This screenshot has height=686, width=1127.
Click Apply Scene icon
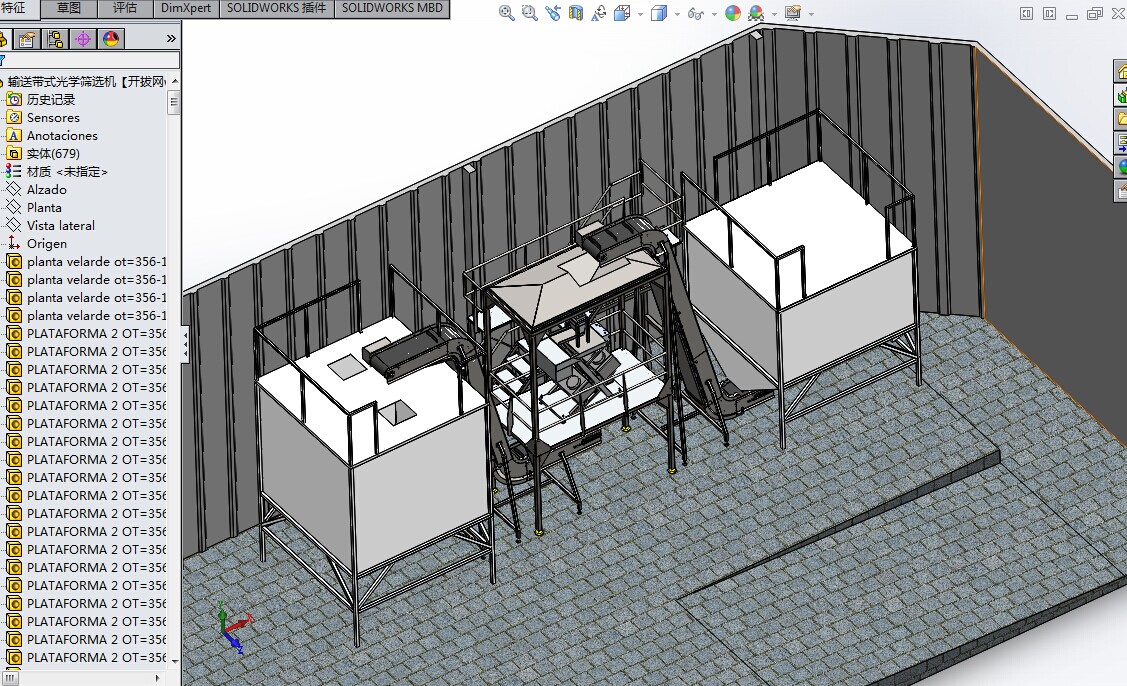coord(755,13)
